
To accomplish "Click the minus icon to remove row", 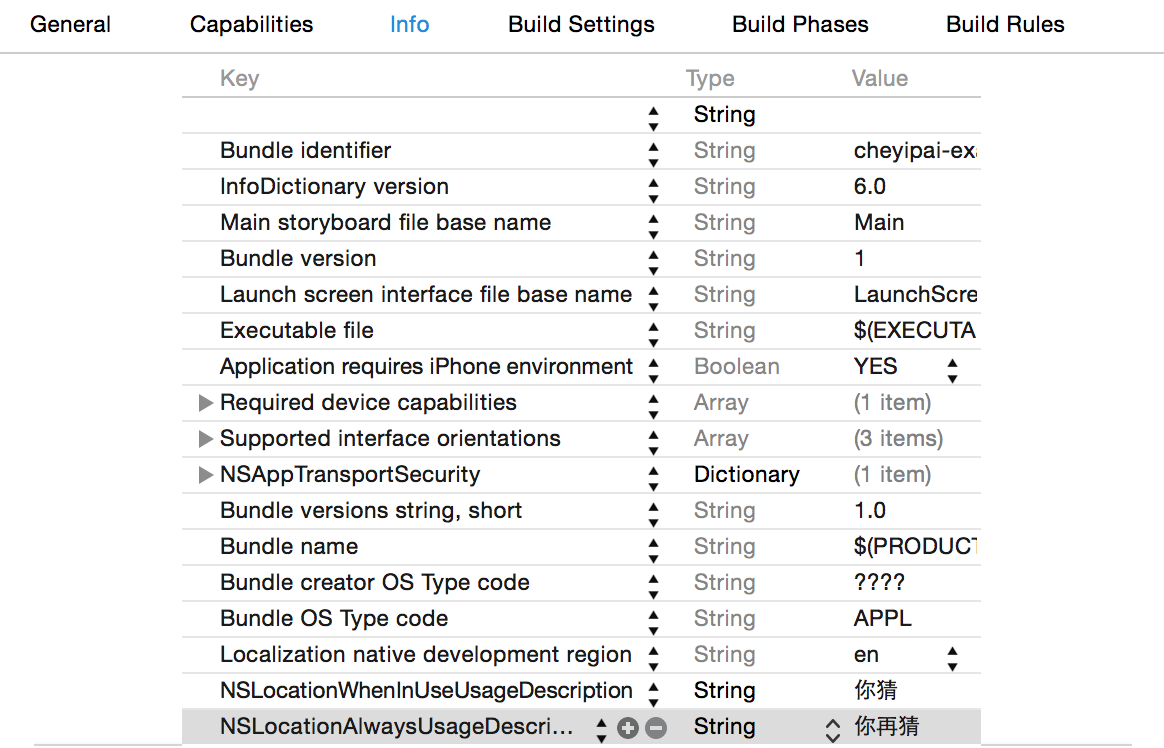I will (656, 728).
